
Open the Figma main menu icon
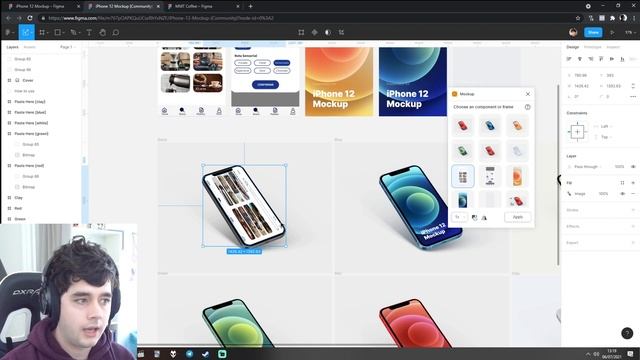(x=8, y=32)
